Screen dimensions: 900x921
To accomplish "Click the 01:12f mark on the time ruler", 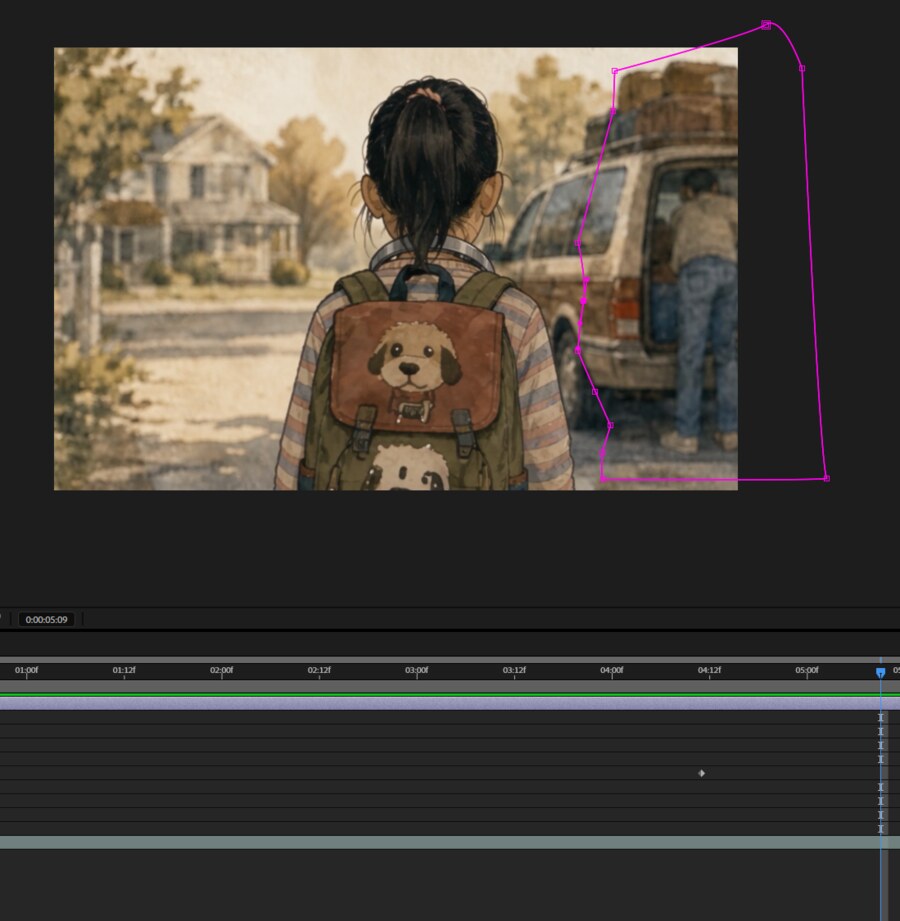I will pyautogui.click(x=124, y=670).
